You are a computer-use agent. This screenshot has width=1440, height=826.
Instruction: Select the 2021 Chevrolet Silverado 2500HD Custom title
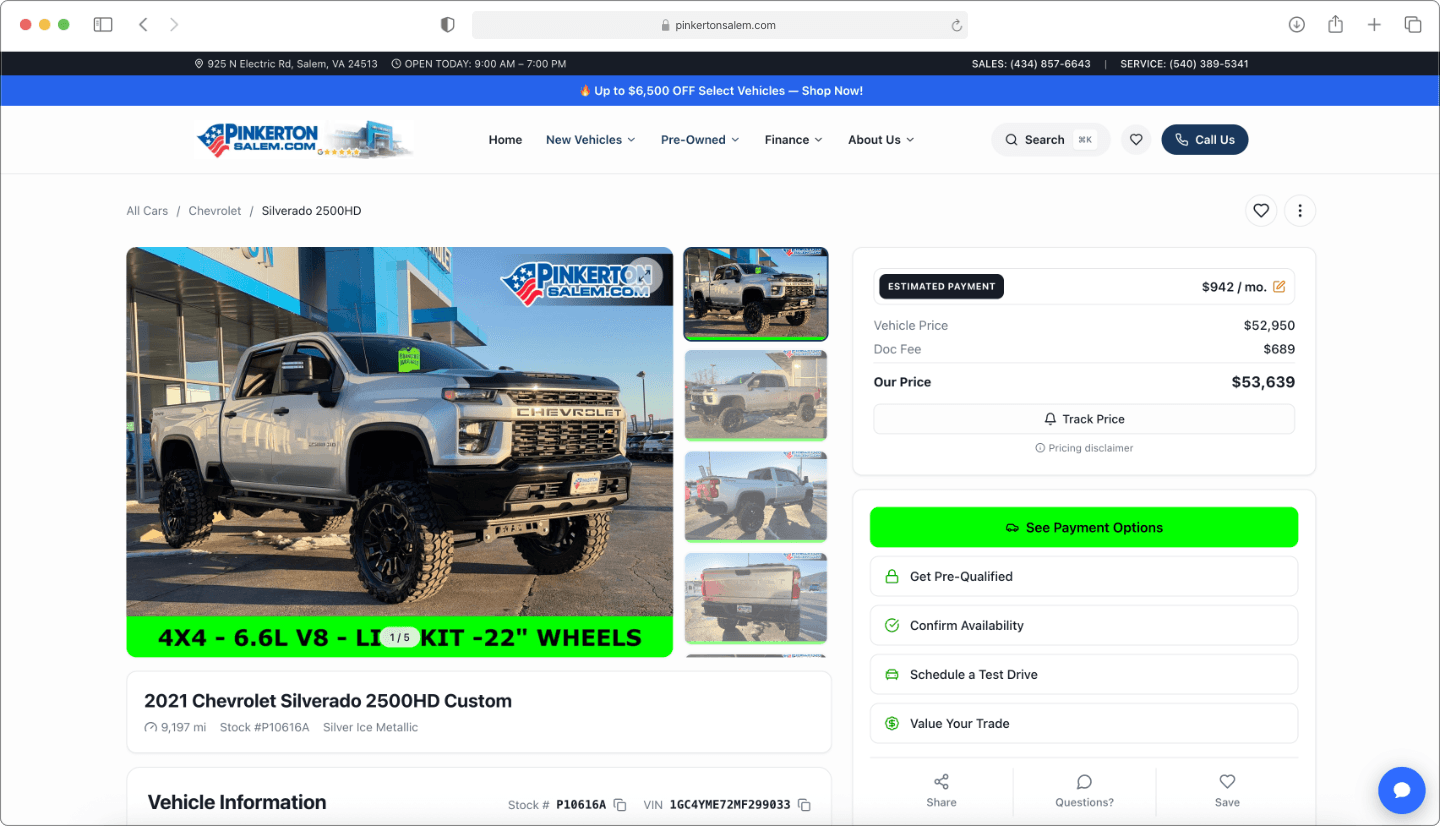tap(328, 701)
